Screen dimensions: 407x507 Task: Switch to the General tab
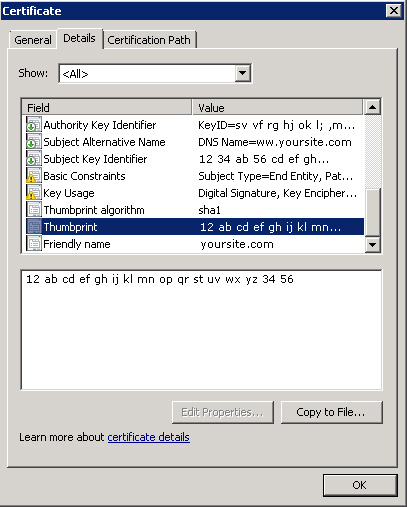coord(33,40)
